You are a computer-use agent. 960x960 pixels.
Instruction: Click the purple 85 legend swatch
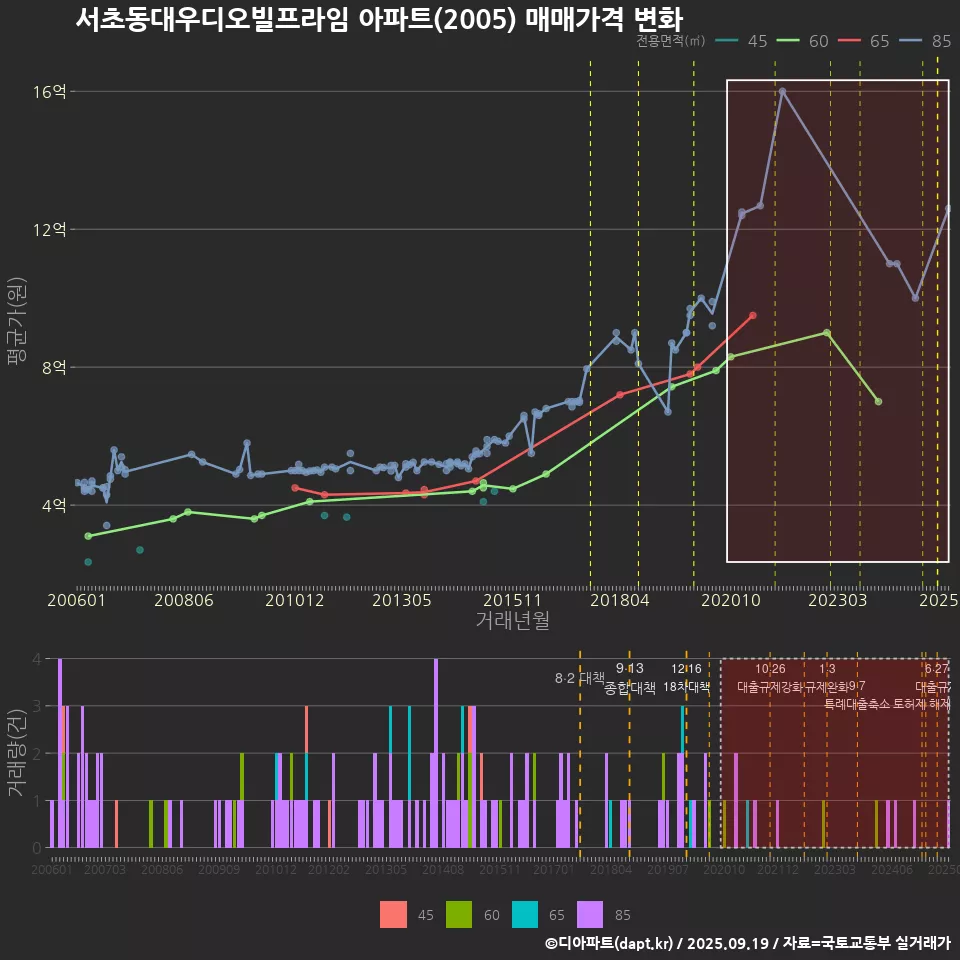point(591,914)
